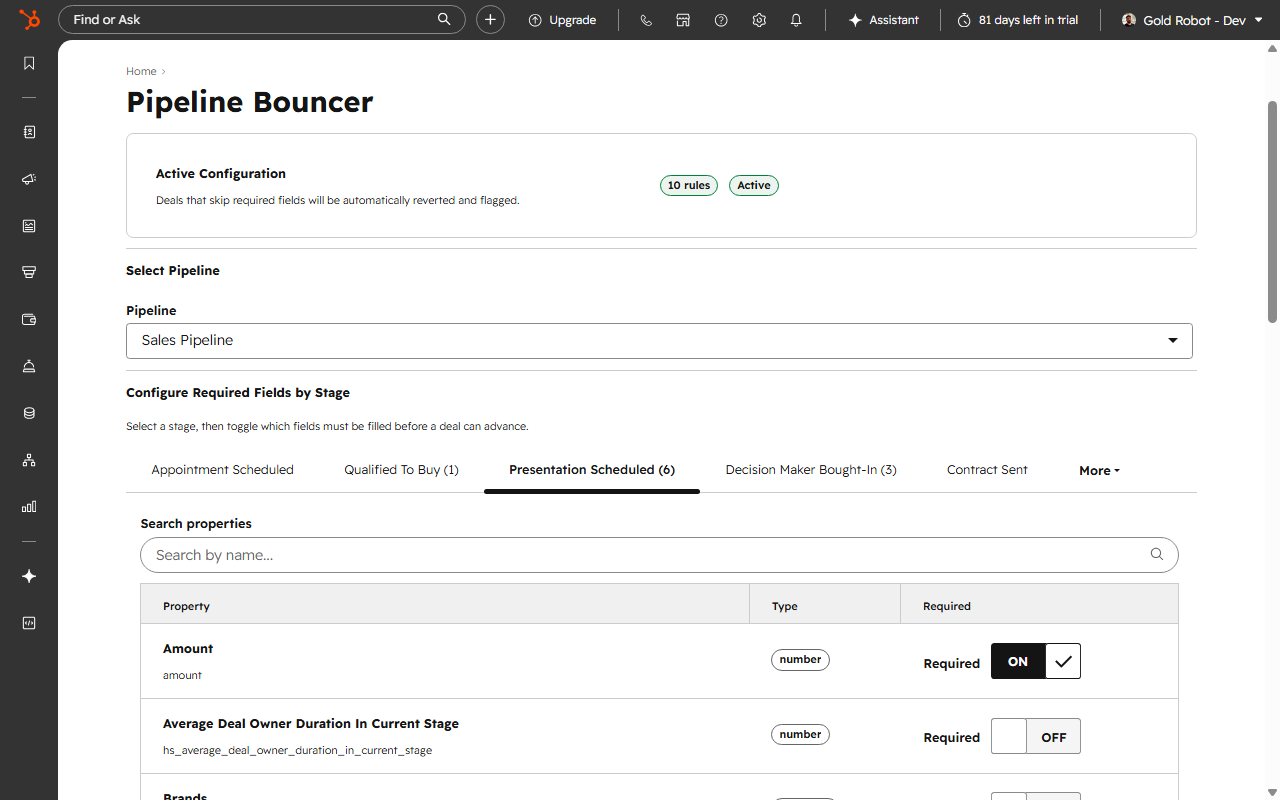This screenshot has height=800, width=1280.
Task: Click the Find or Ask search box
Action: (x=262, y=20)
